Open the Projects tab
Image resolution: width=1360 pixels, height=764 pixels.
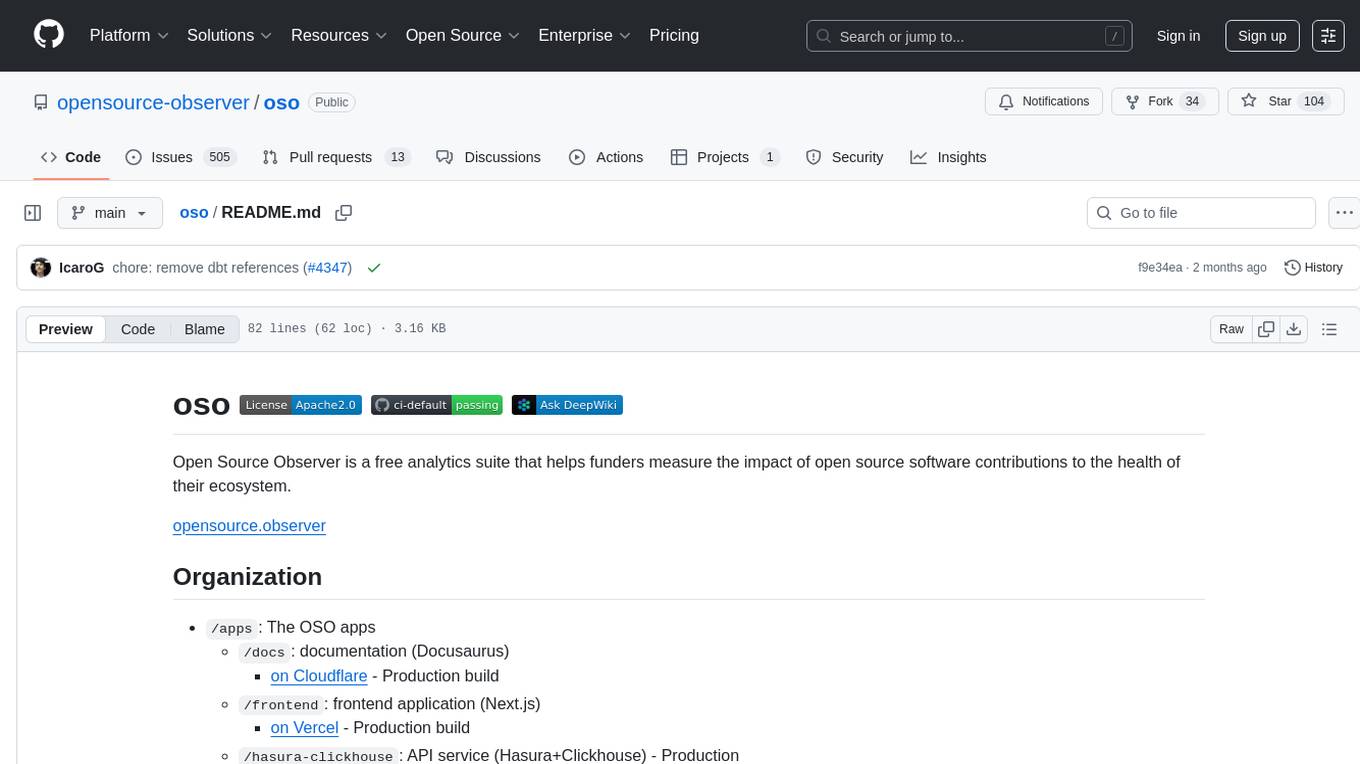pyautogui.click(x=725, y=157)
